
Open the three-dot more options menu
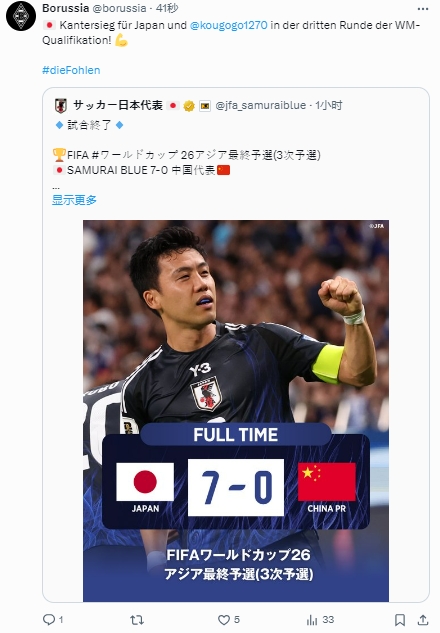pyautogui.click(x=423, y=9)
